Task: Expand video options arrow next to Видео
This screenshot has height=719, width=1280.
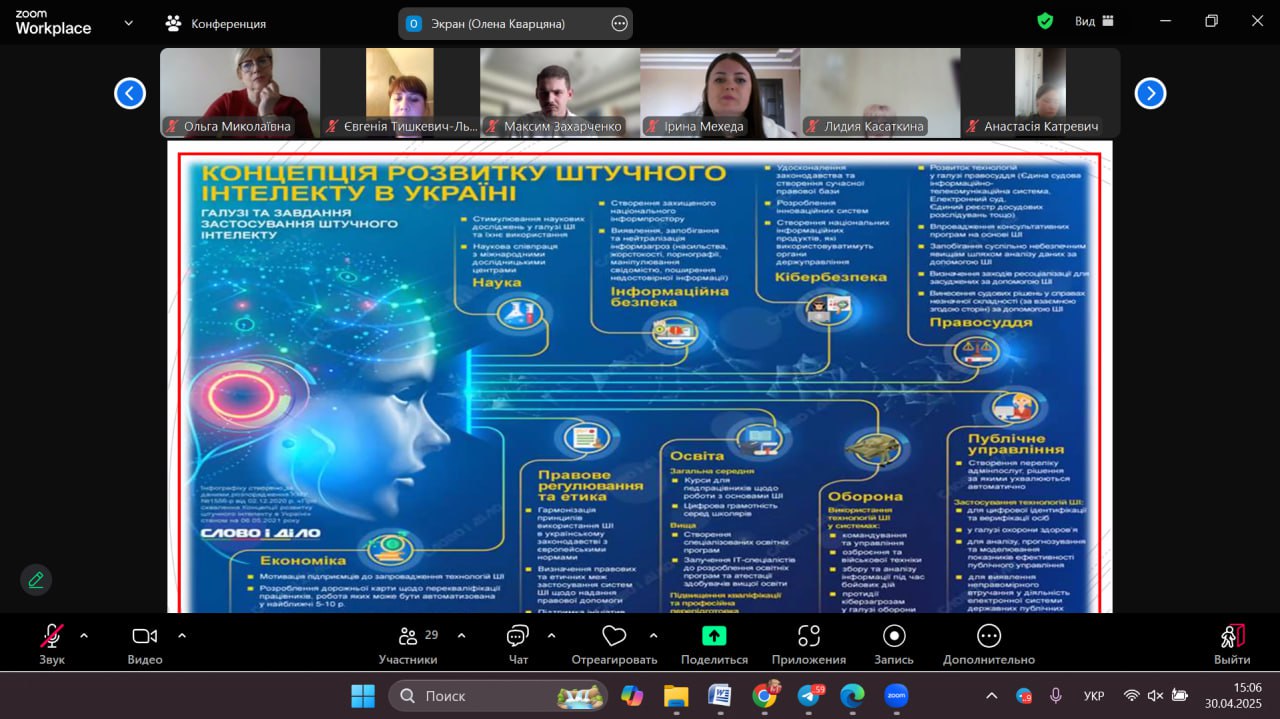Action: 182,635
